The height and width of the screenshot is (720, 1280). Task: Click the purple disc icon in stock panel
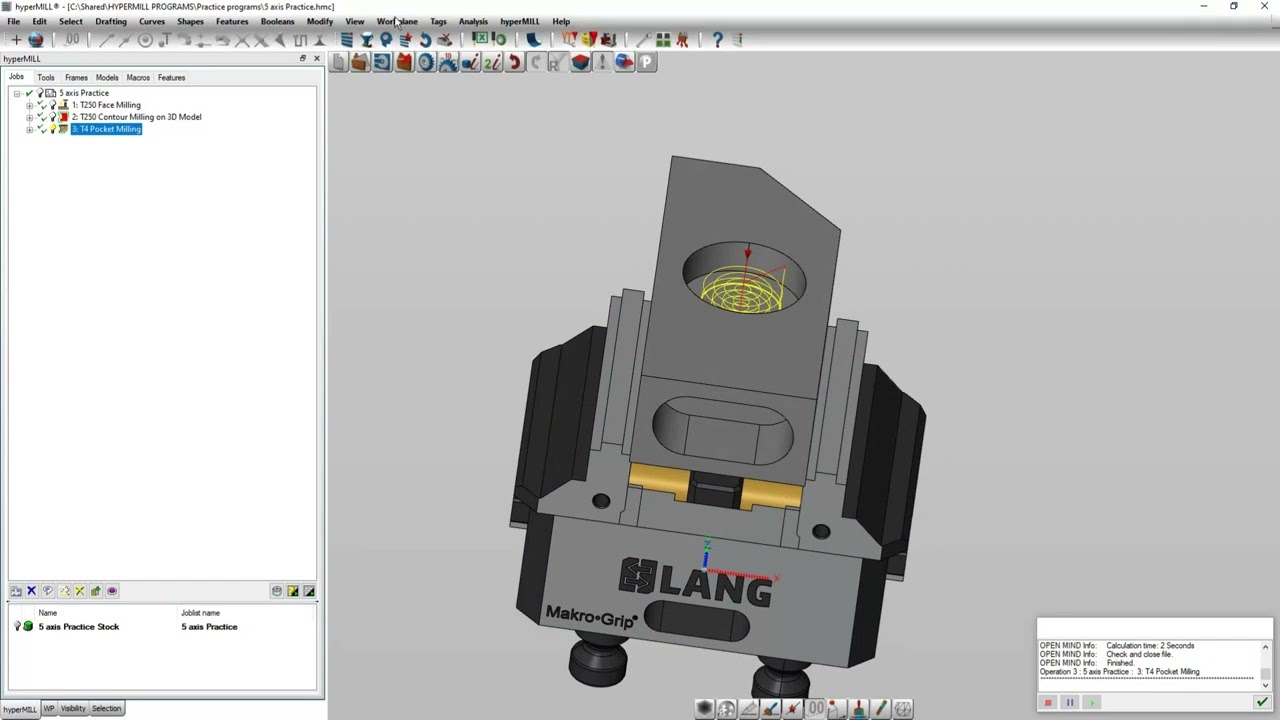coord(112,591)
